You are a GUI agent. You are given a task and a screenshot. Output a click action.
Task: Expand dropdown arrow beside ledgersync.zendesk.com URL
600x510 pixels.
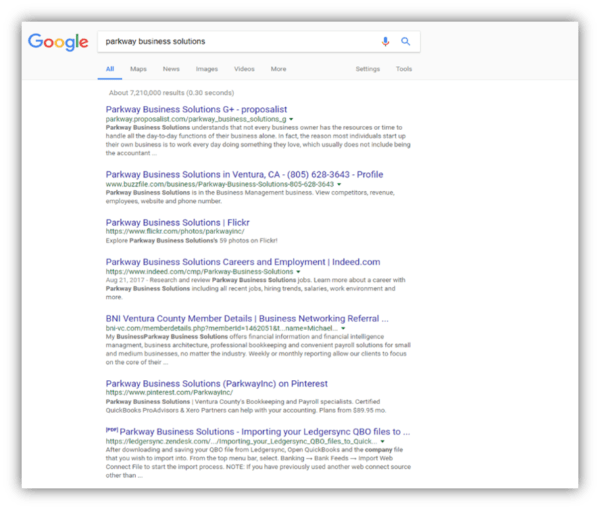pyautogui.click(x=382, y=442)
